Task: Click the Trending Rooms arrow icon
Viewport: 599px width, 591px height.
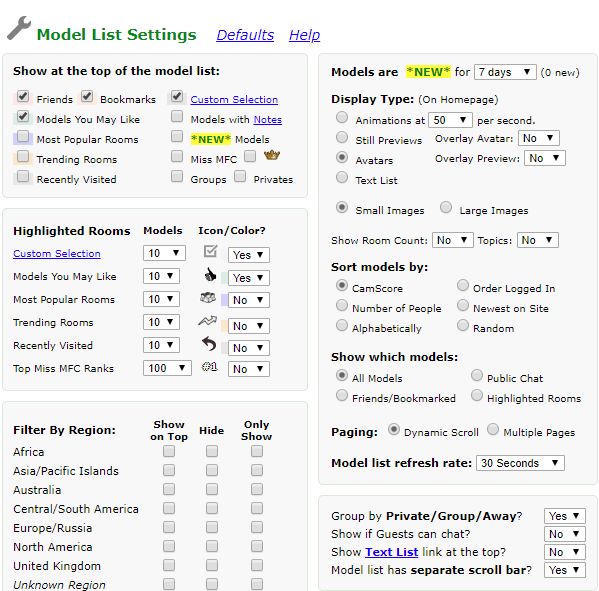Action: [207, 321]
